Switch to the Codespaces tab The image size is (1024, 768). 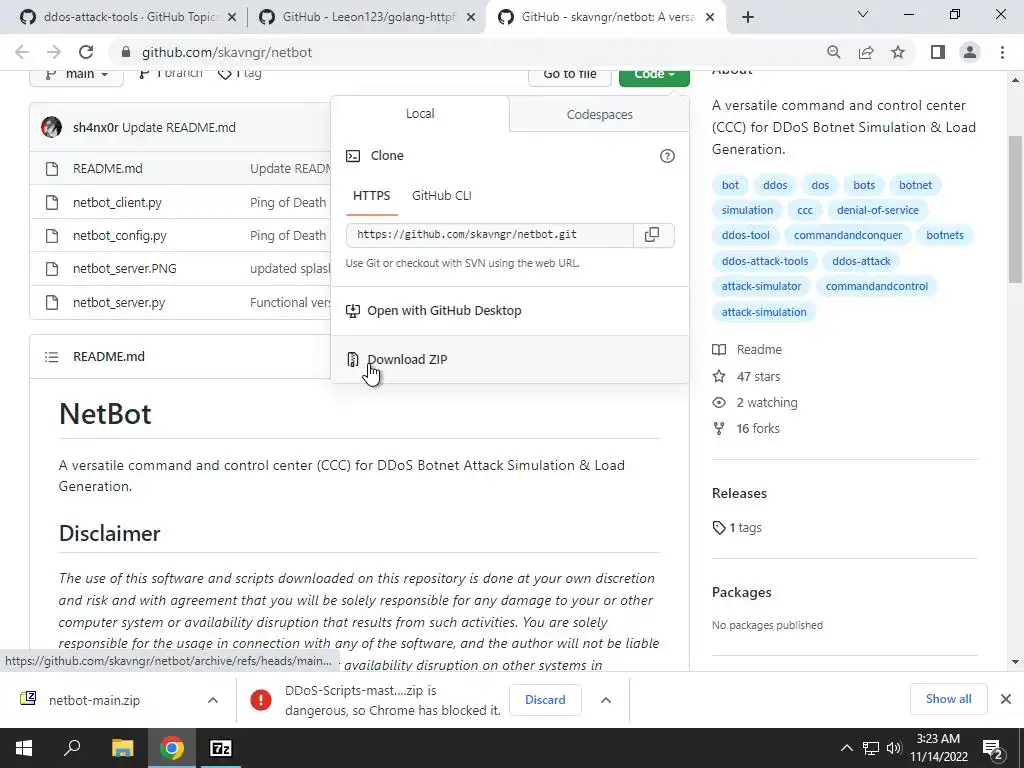pos(600,115)
